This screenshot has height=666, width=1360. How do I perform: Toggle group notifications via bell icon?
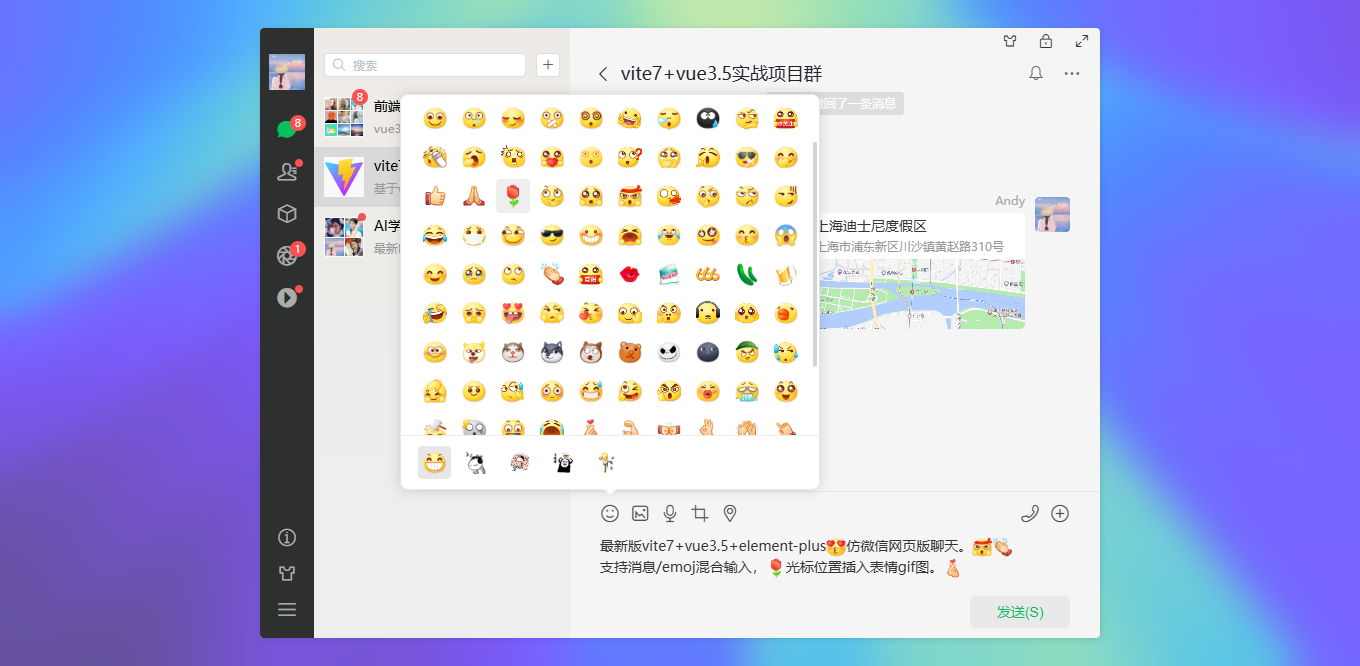(1036, 73)
